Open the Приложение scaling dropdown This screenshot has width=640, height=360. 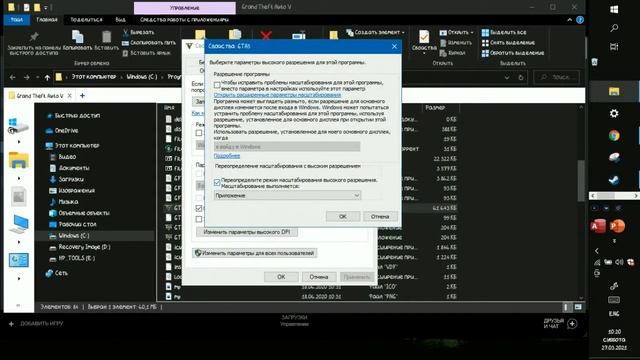[287, 196]
